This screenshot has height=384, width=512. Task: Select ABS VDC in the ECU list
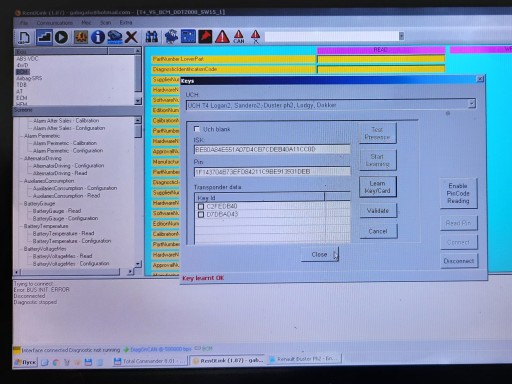point(27,59)
